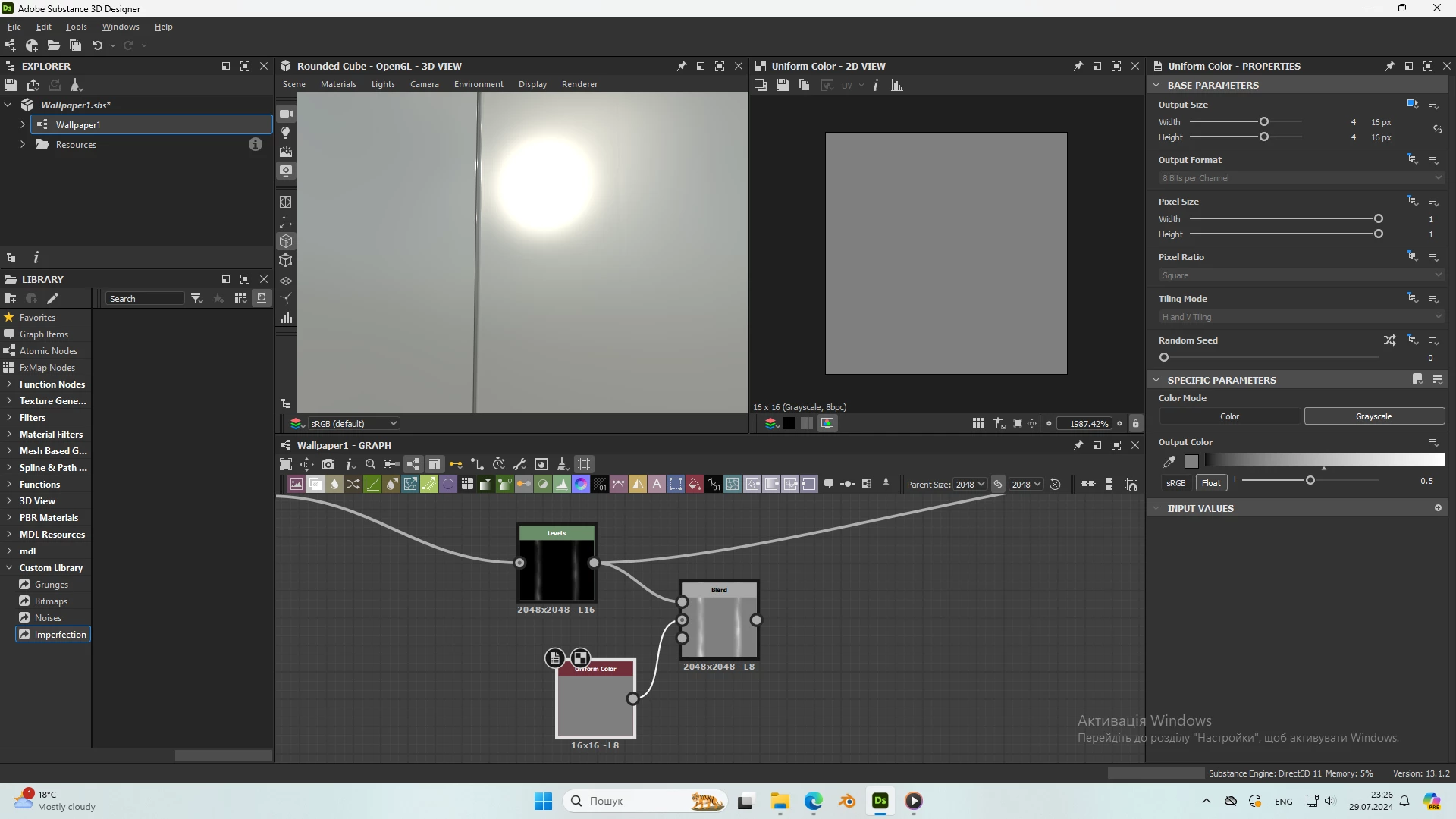Click the light bulb icon in 3D view sidebar
The width and height of the screenshot is (1456, 819).
286,133
